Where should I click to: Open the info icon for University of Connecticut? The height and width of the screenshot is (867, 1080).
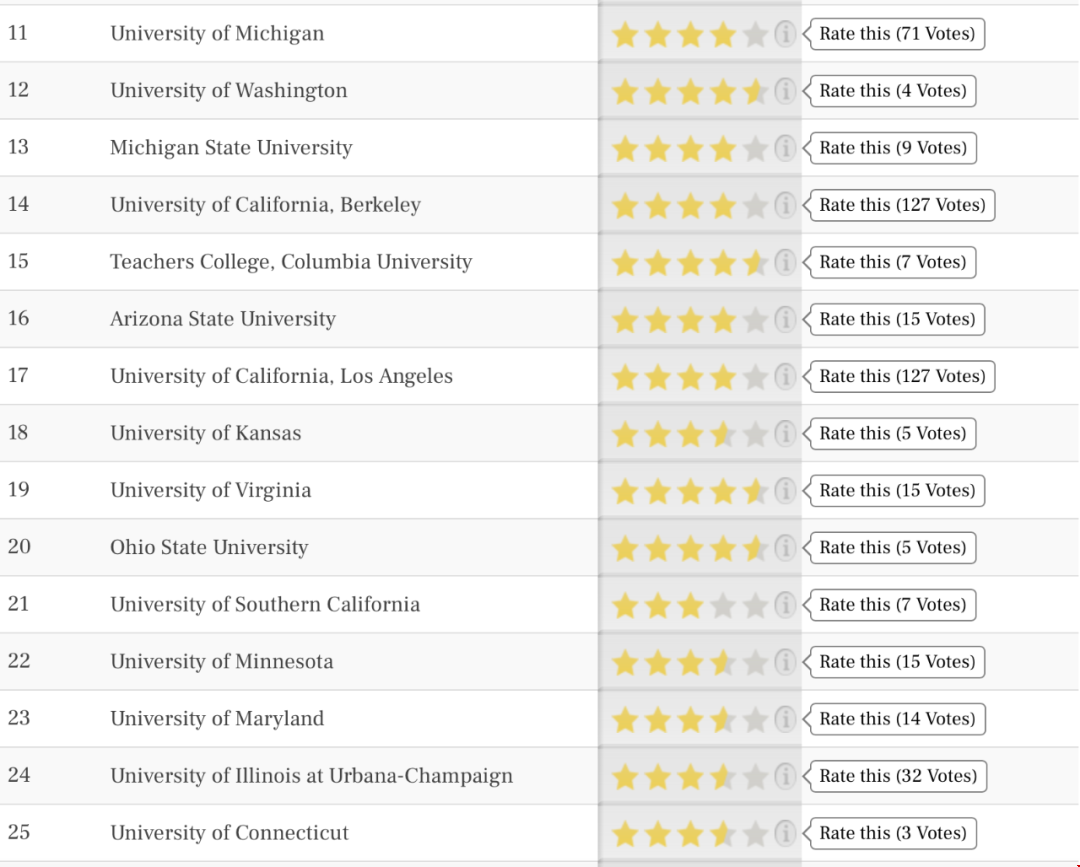click(785, 834)
